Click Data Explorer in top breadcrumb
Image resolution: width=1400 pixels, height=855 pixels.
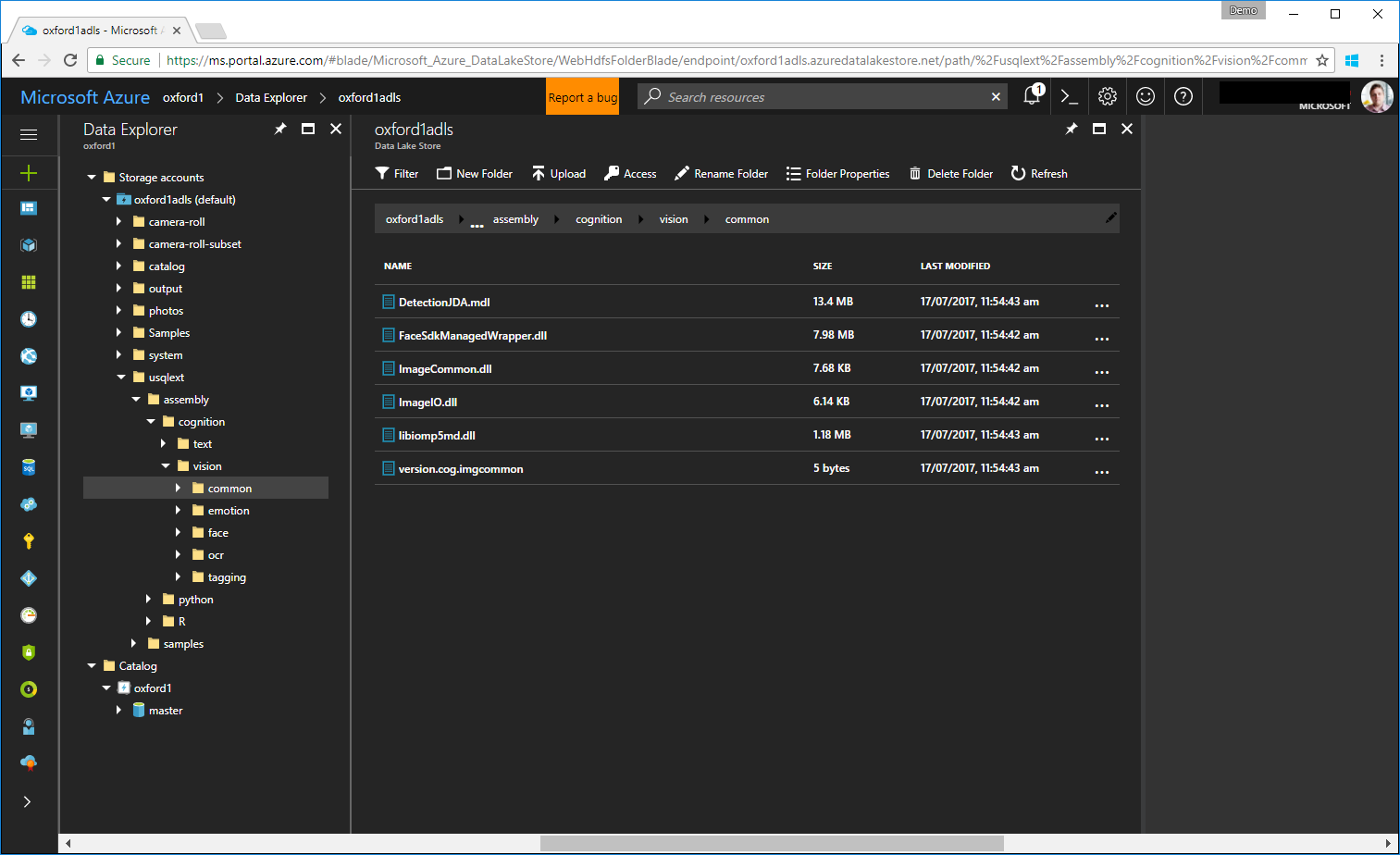click(271, 97)
